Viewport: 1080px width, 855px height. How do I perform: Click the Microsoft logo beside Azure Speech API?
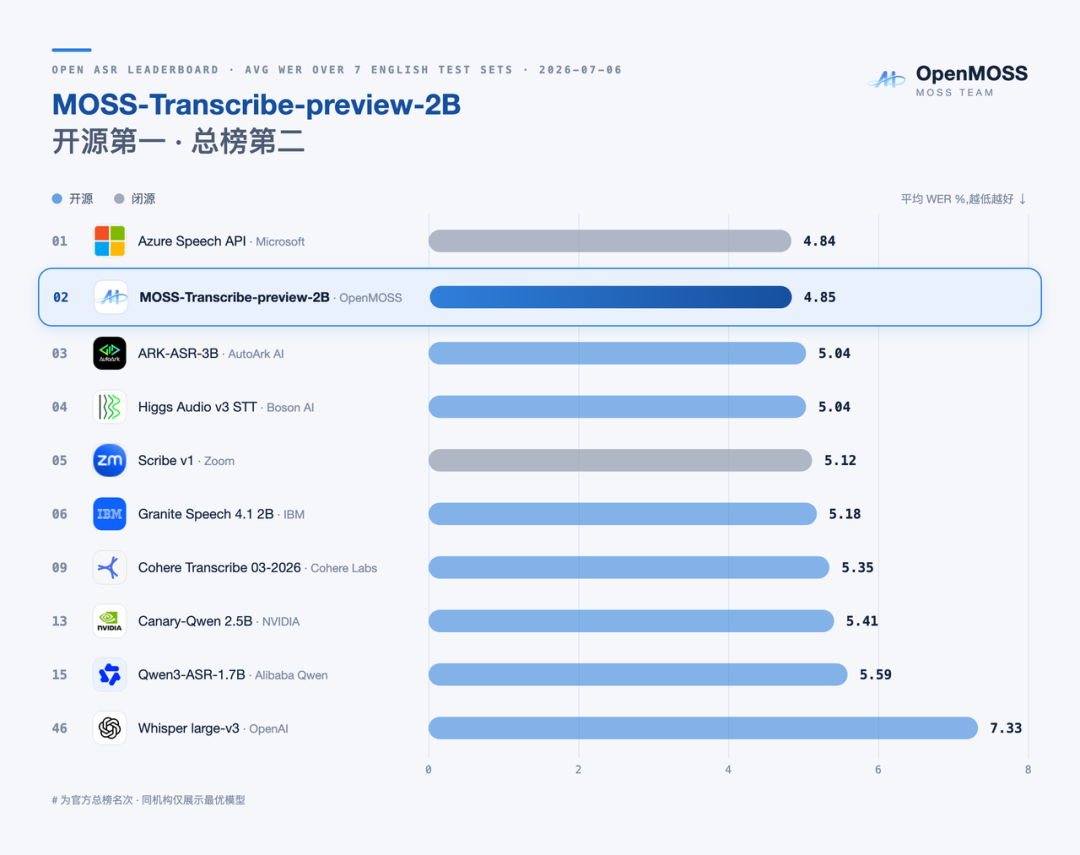pyautogui.click(x=110, y=241)
